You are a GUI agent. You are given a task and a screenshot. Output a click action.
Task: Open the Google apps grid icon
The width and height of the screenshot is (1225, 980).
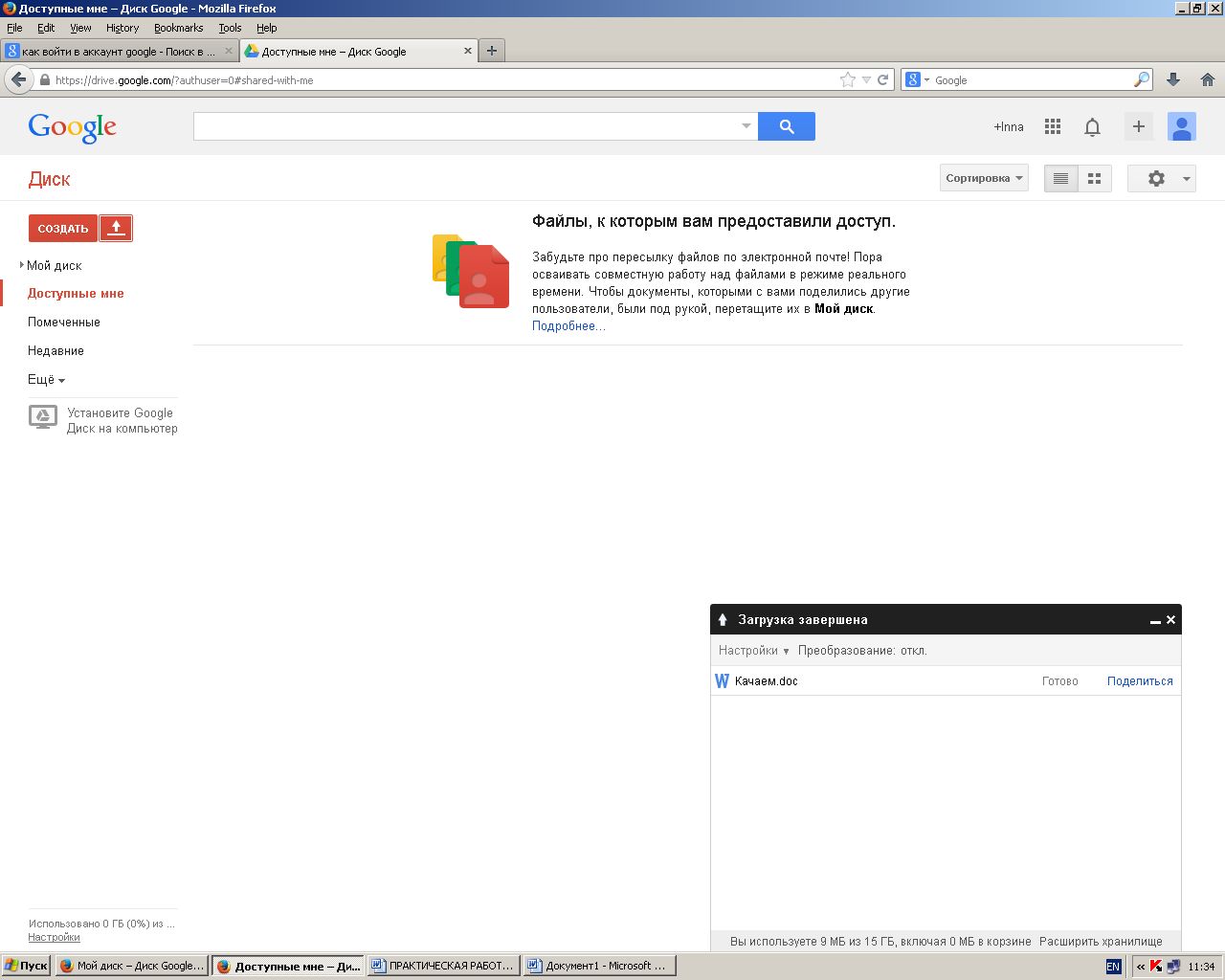click(x=1053, y=126)
